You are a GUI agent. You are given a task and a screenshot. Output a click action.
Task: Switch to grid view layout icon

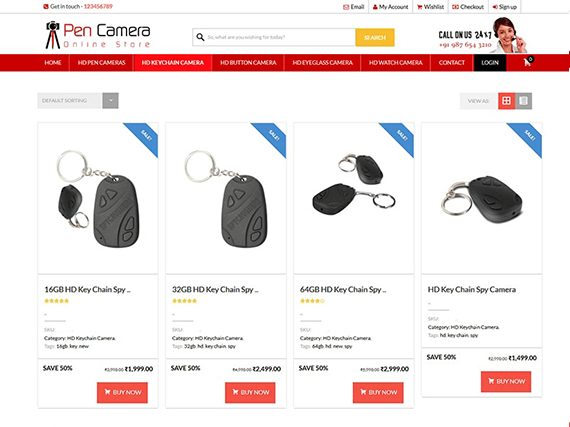506,101
